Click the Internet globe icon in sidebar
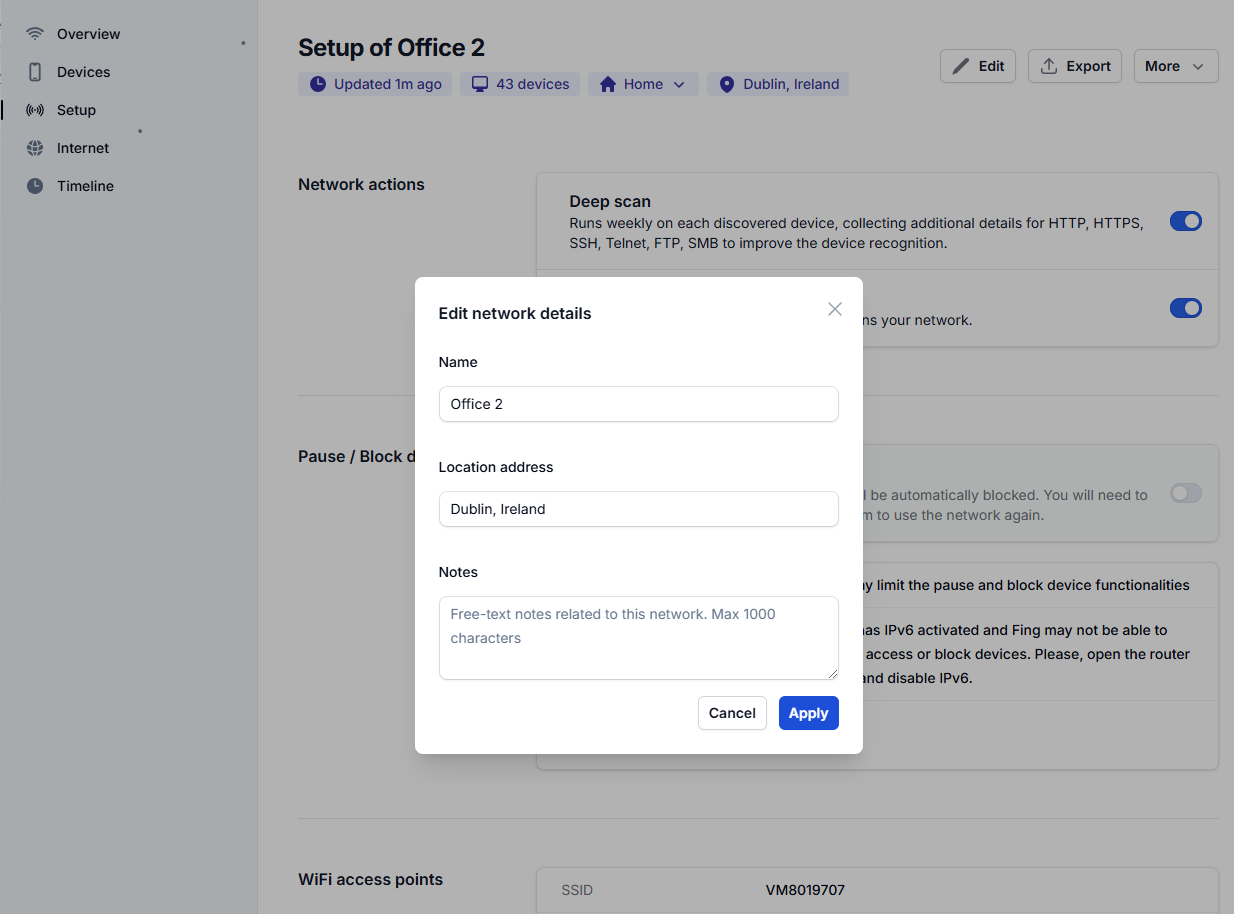This screenshot has width=1234, height=914. coord(35,148)
